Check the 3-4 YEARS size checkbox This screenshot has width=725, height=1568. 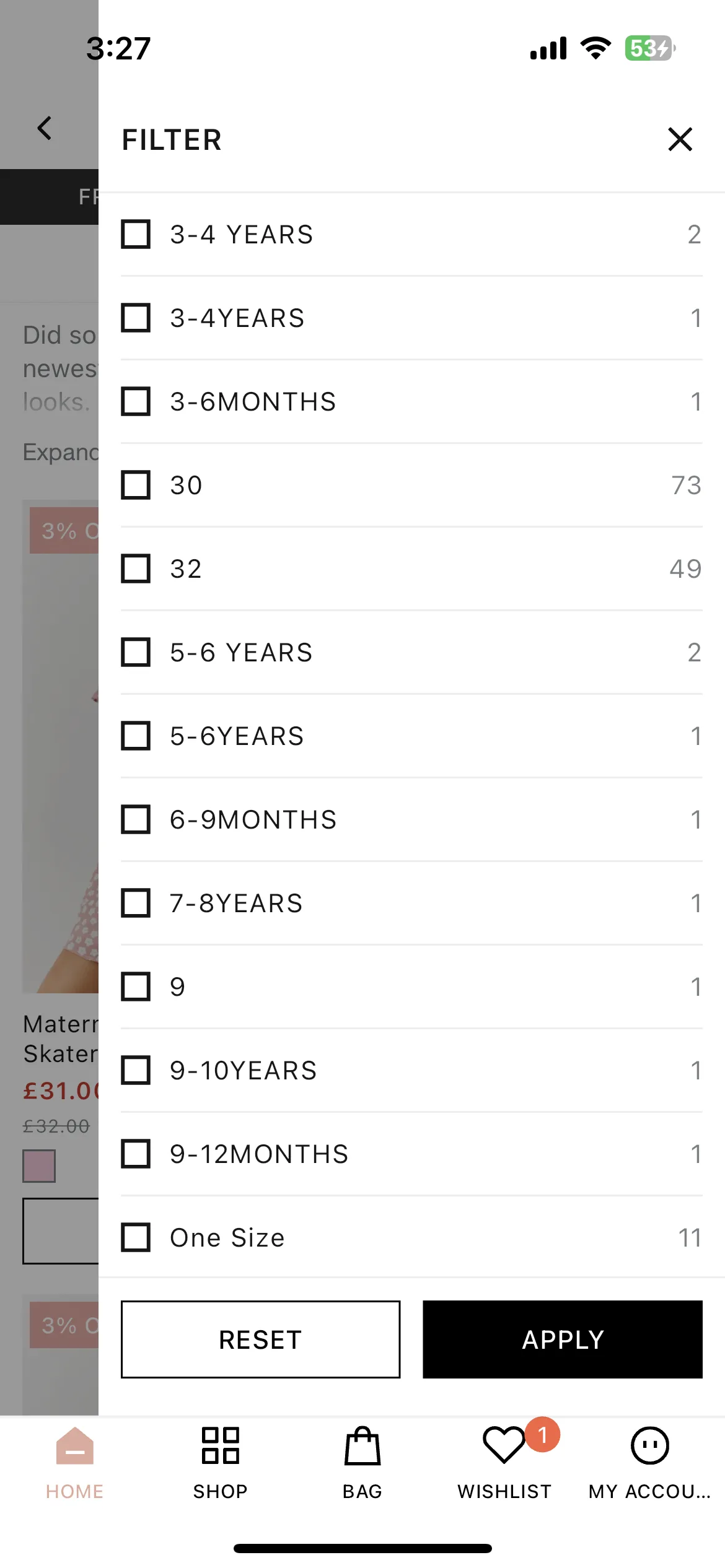click(x=136, y=234)
